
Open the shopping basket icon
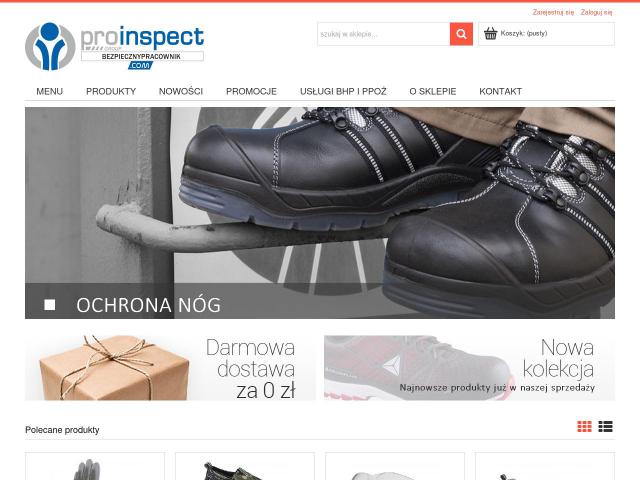[x=490, y=33]
